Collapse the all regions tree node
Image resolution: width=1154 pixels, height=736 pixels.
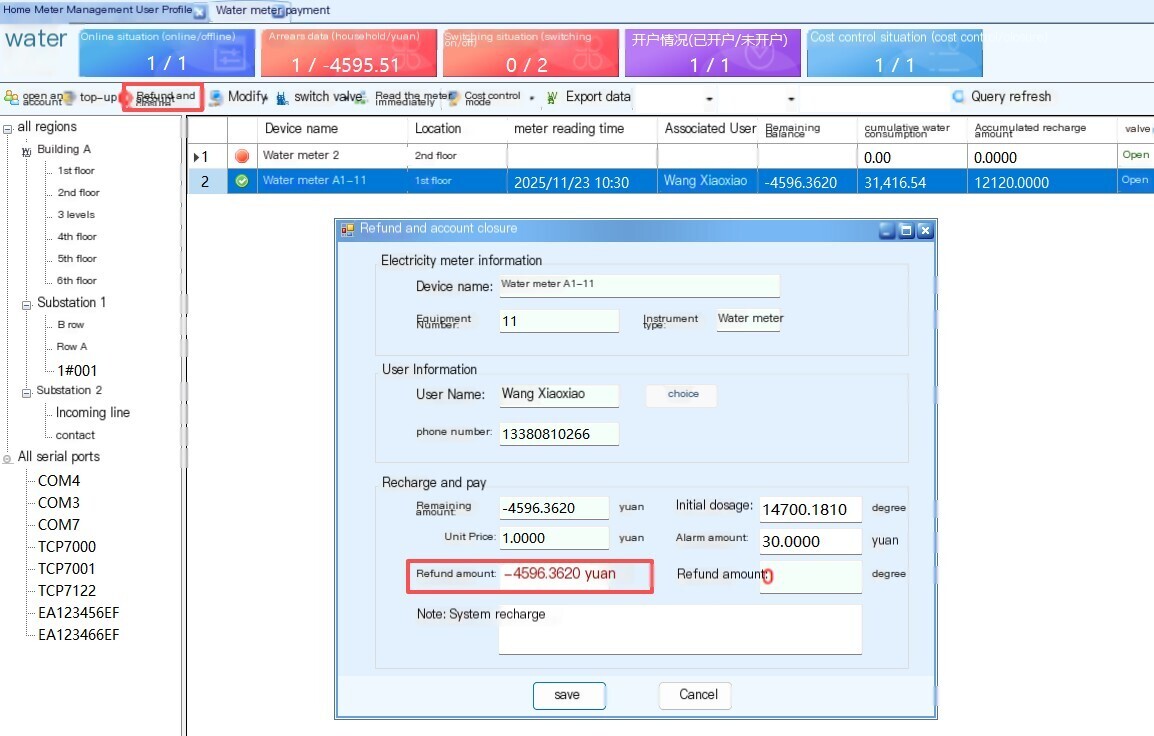pyautogui.click(x=7, y=129)
